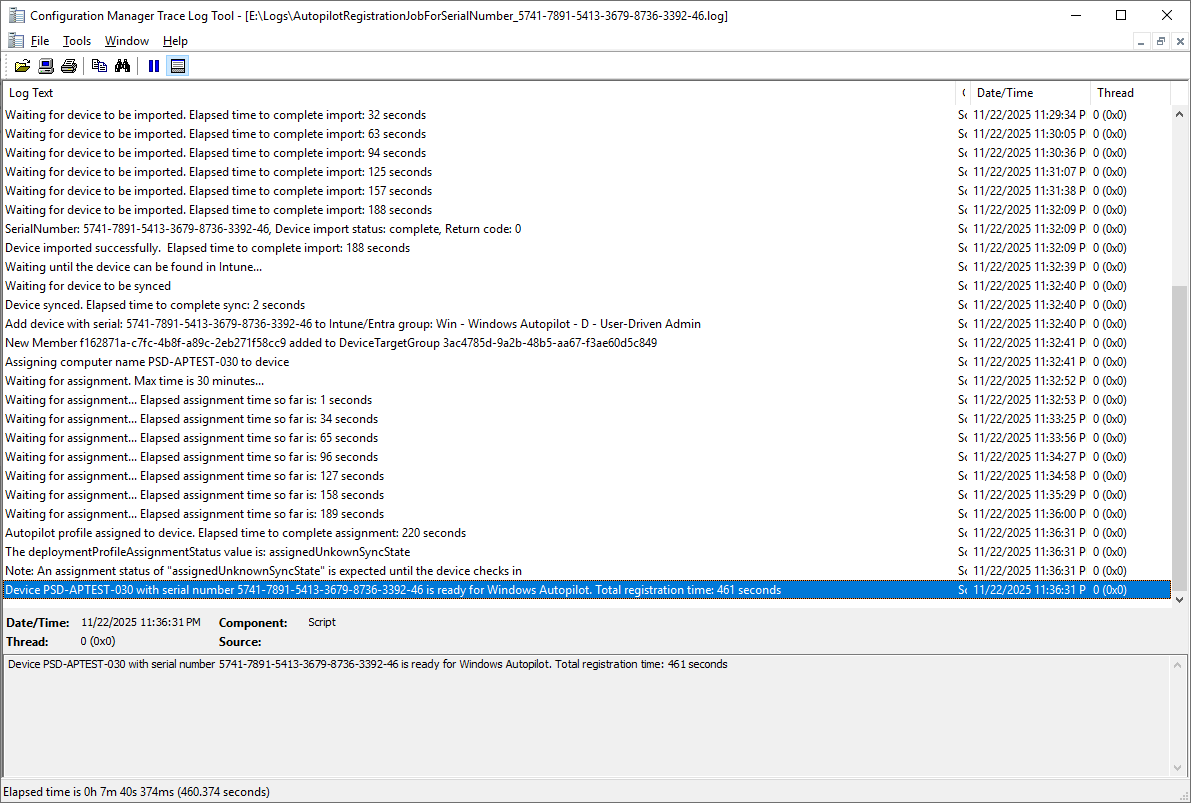The height and width of the screenshot is (803, 1191).
Task: Open Find with the binoculars icon
Action: pos(122,66)
